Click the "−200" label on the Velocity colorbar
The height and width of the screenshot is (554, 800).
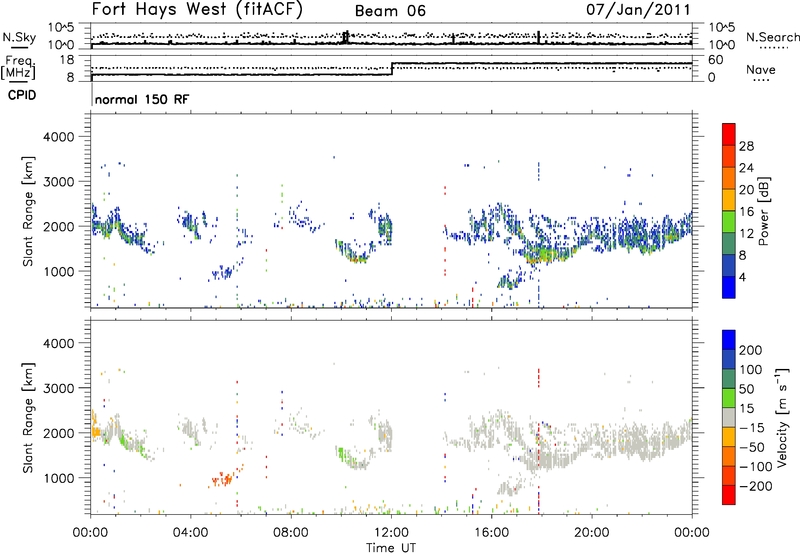point(756,486)
